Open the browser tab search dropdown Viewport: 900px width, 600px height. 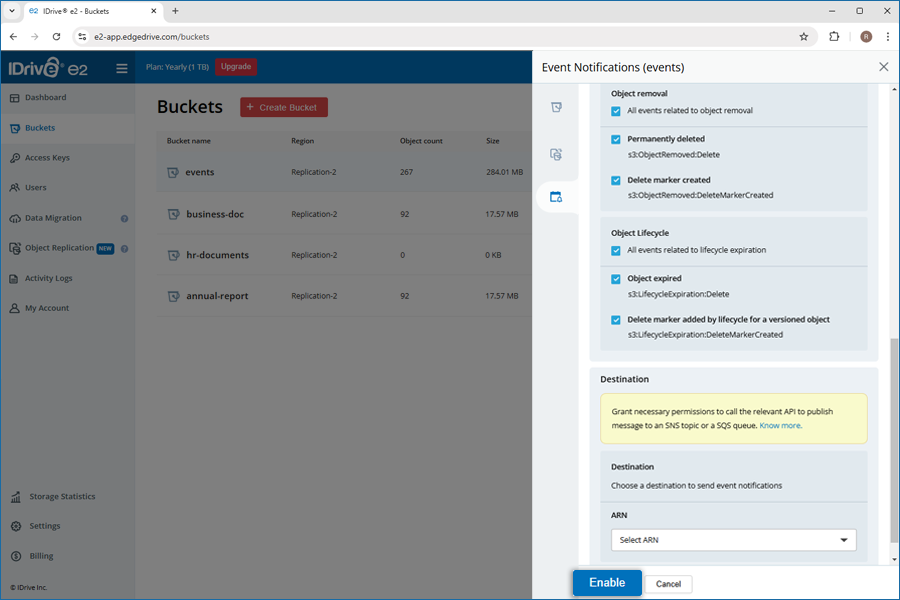tap(11, 11)
